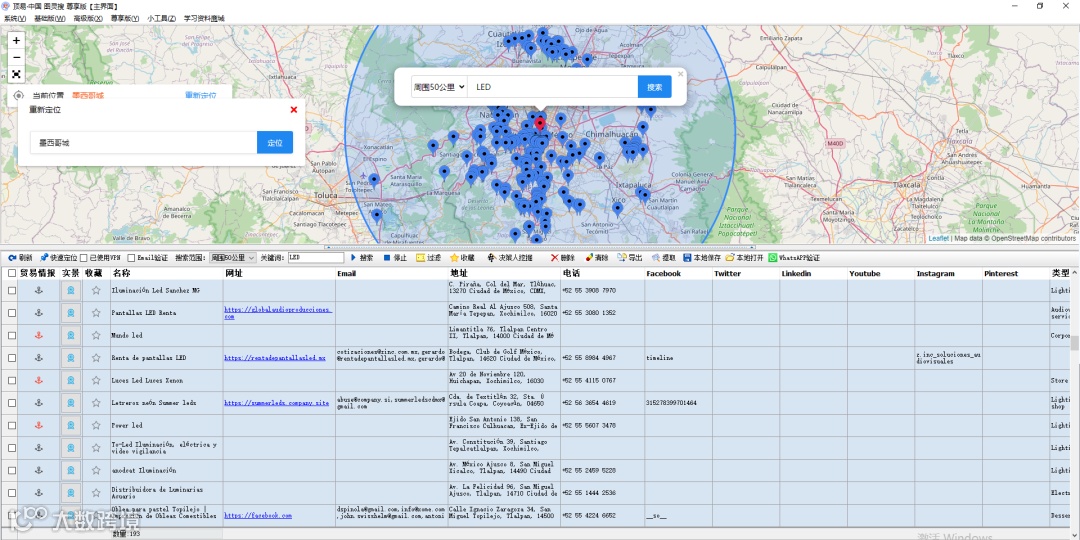Click the 过滤 filter toolbar icon
The height and width of the screenshot is (540, 1080).
coord(428,258)
